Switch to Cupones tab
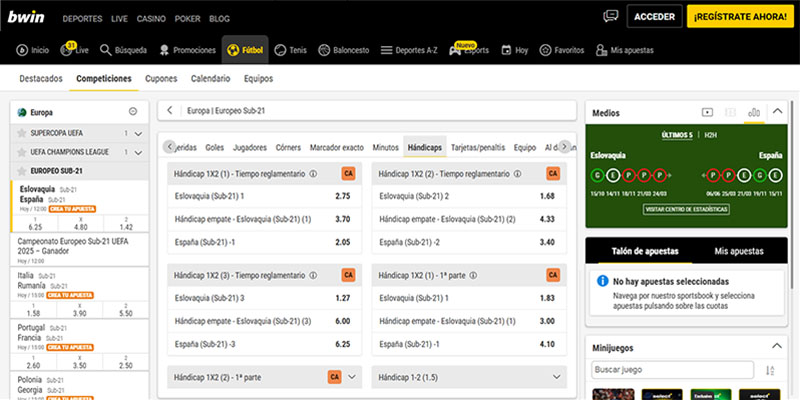The height and width of the screenshot is (400, 800). pyautogui.click(x=161, y=79)
